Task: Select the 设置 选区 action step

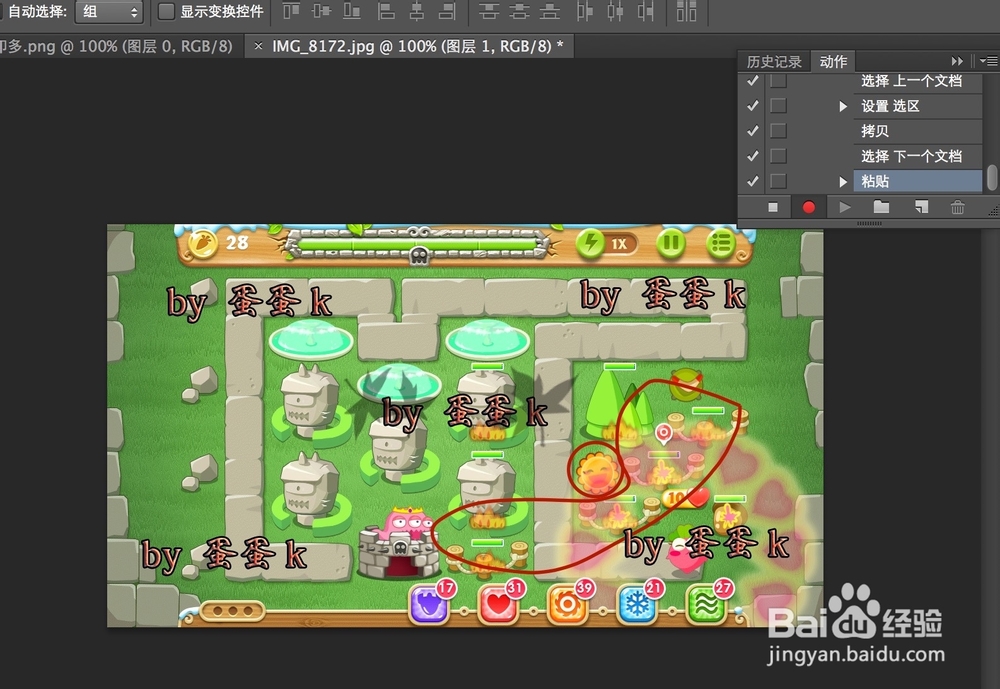Action: (x=918, y=106)
